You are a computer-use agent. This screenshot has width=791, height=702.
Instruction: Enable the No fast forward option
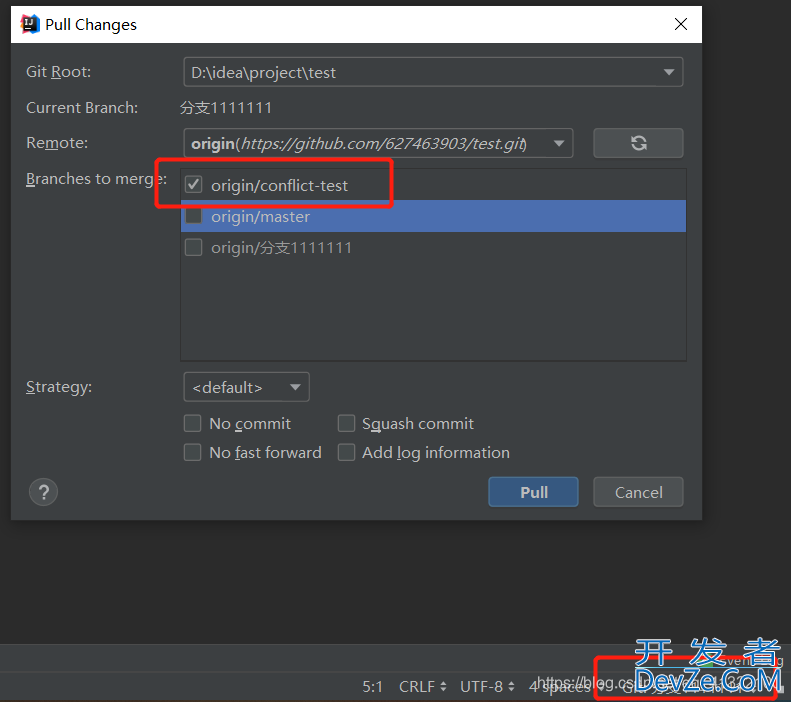(192, 452)
